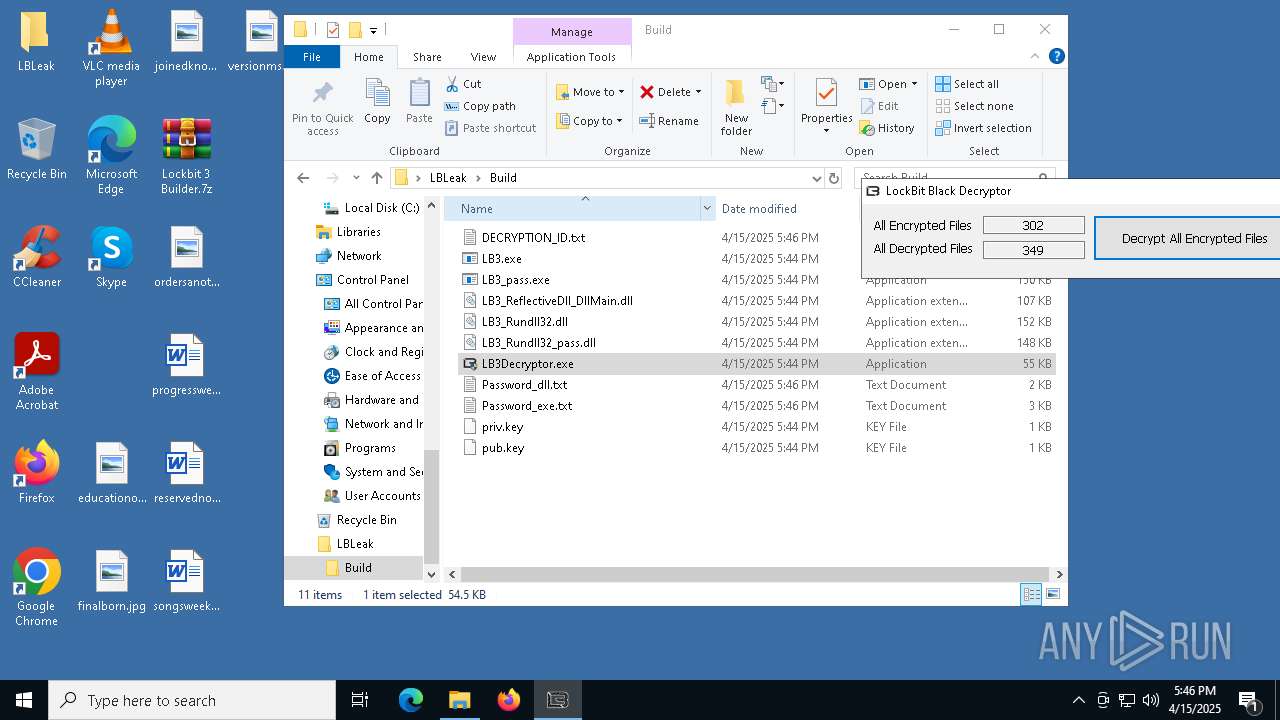Open the Recent locations dropdown
Screen dimensions: 1280x720
[356, 178]
